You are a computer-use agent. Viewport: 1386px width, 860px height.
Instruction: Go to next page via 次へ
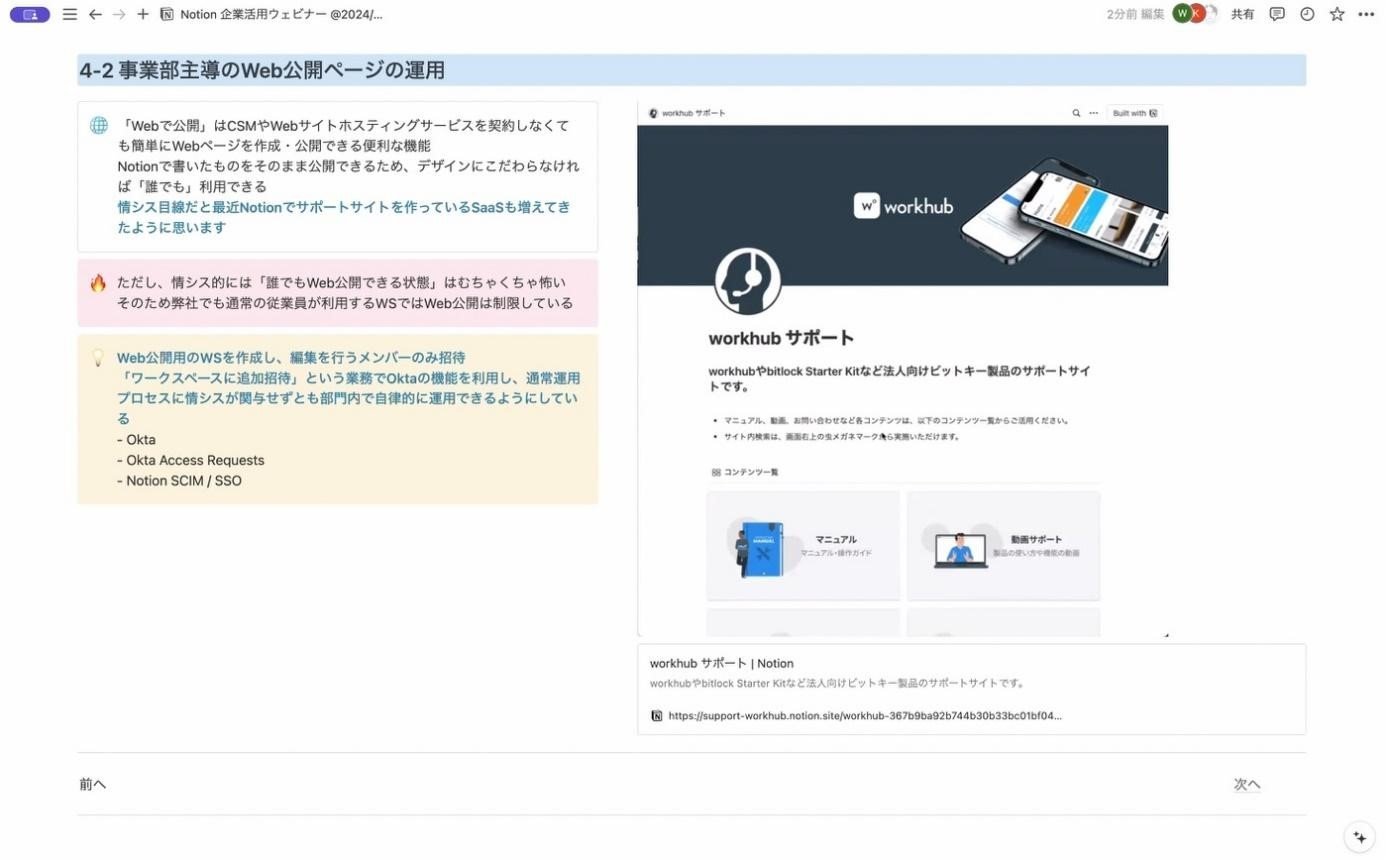[x=1247, y=784]
